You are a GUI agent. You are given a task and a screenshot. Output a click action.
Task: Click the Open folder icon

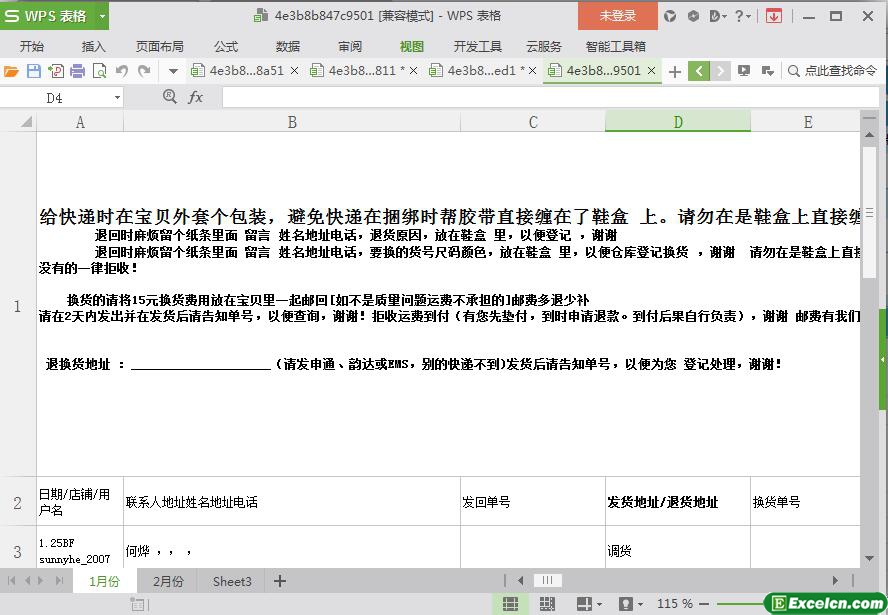click(11, 71)
